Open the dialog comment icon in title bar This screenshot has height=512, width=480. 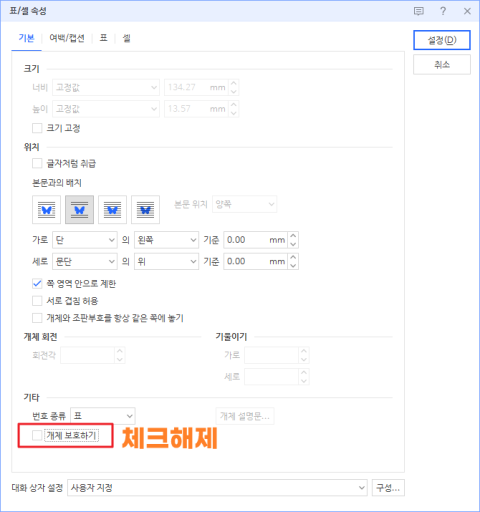click(419, 11)
